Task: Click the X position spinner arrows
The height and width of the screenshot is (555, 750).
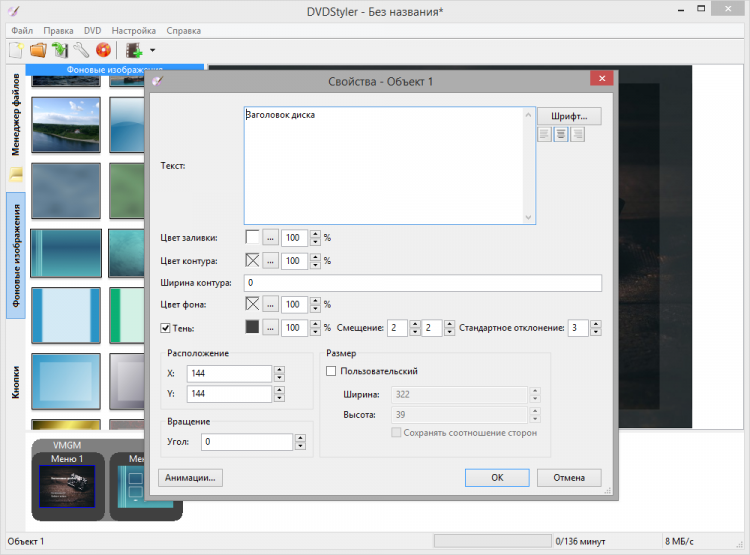Action: (x=279, y=373)
